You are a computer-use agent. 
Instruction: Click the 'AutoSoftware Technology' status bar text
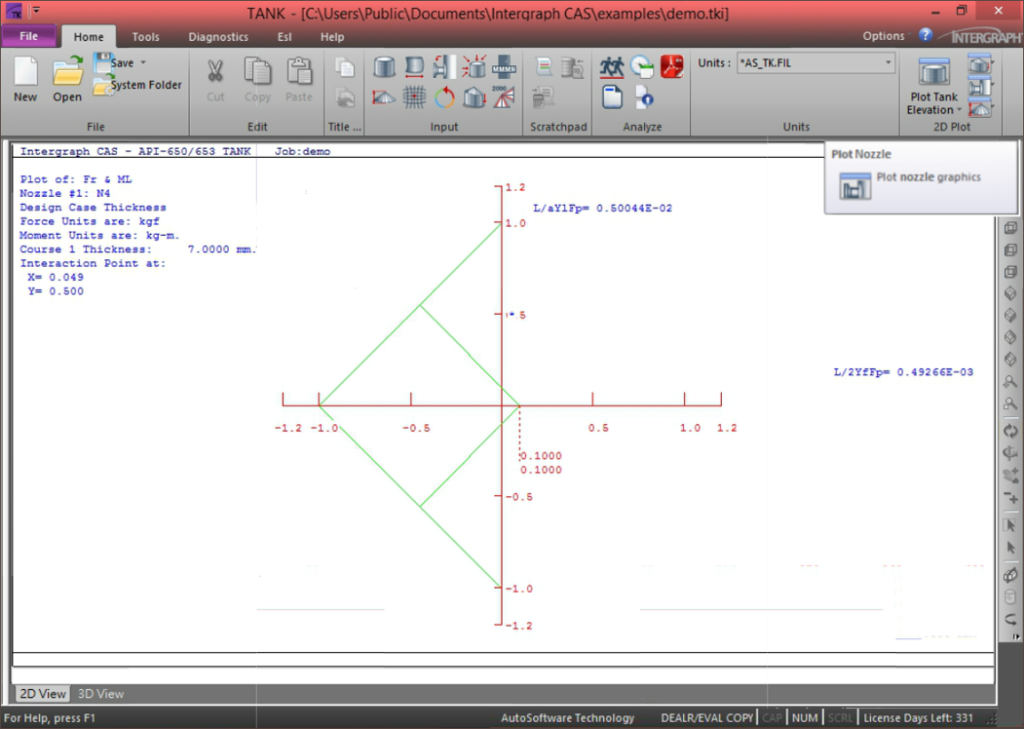568,718
